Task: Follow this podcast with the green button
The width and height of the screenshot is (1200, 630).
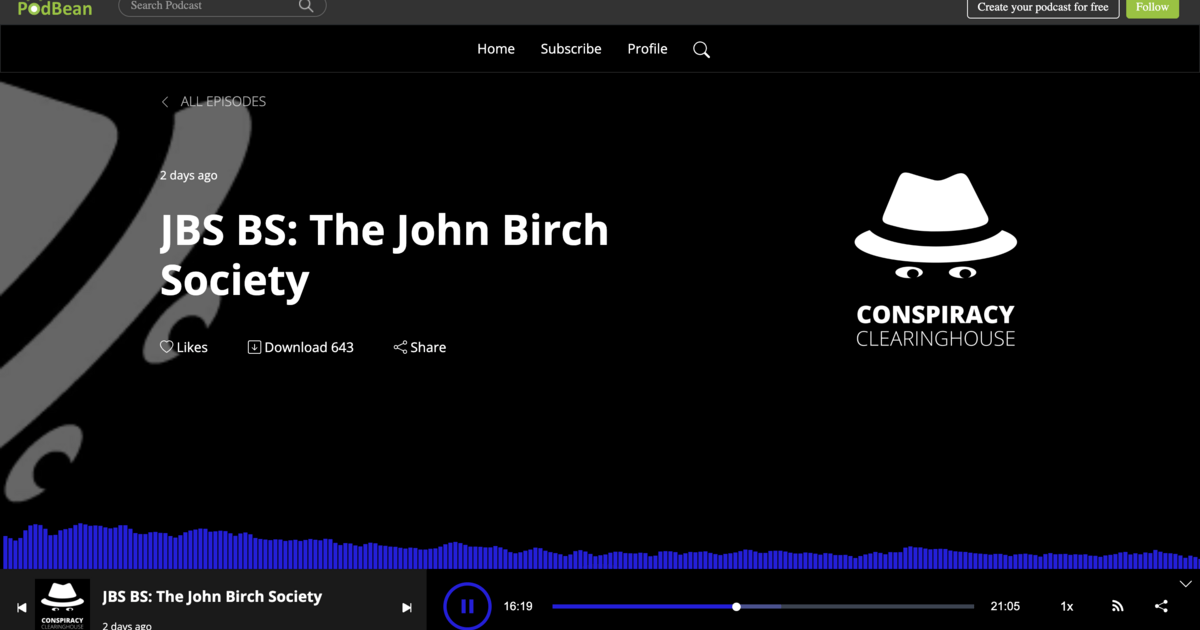Action: tap(1152, 8)
